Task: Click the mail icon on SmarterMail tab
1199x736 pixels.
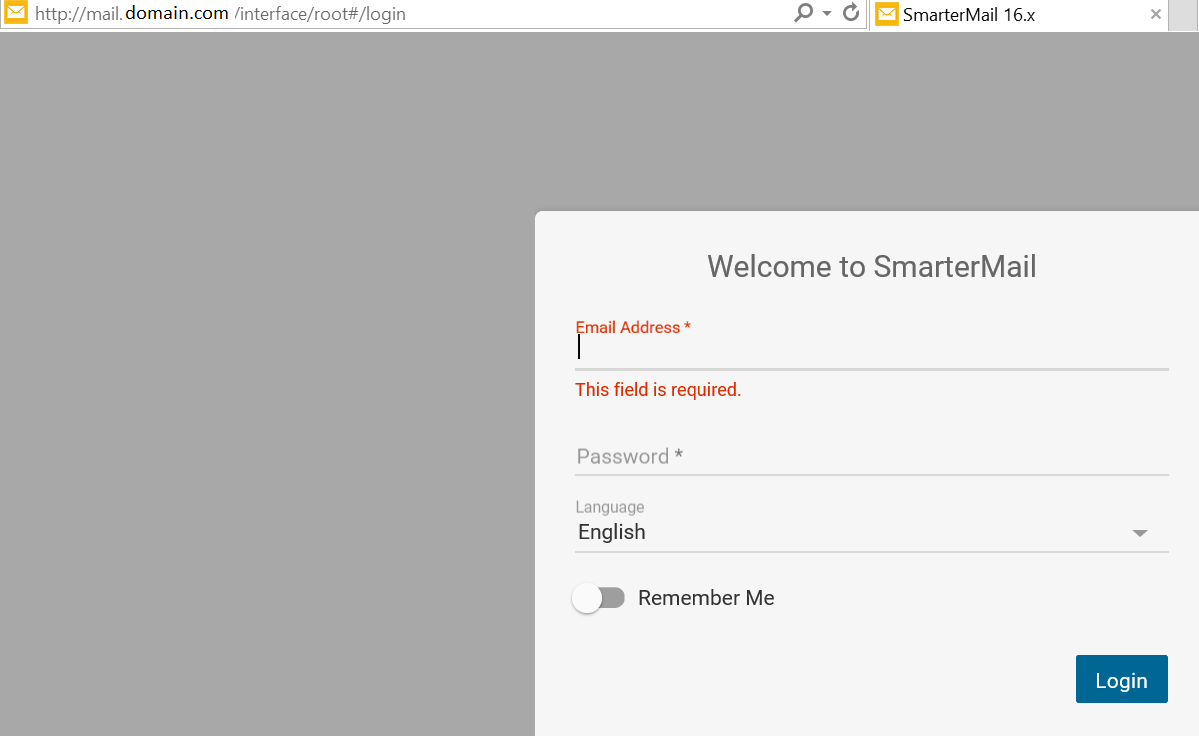Action: click(x=886, y=14)
